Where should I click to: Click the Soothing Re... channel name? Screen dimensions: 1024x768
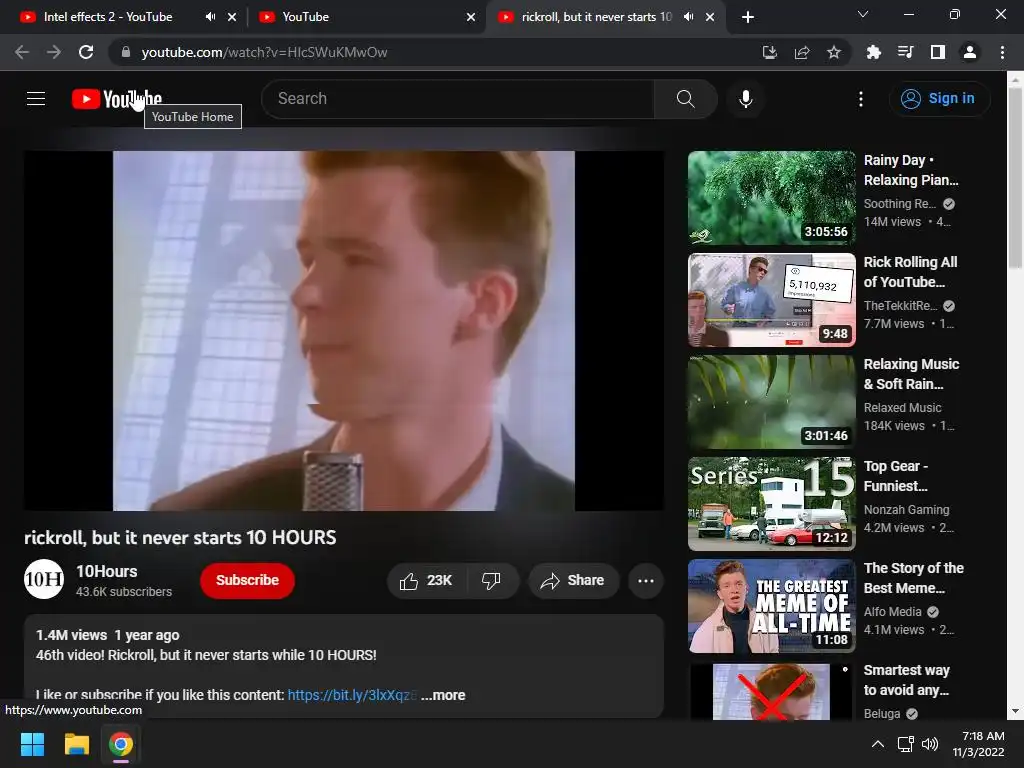pyautogui.click(x=899, y=204)
